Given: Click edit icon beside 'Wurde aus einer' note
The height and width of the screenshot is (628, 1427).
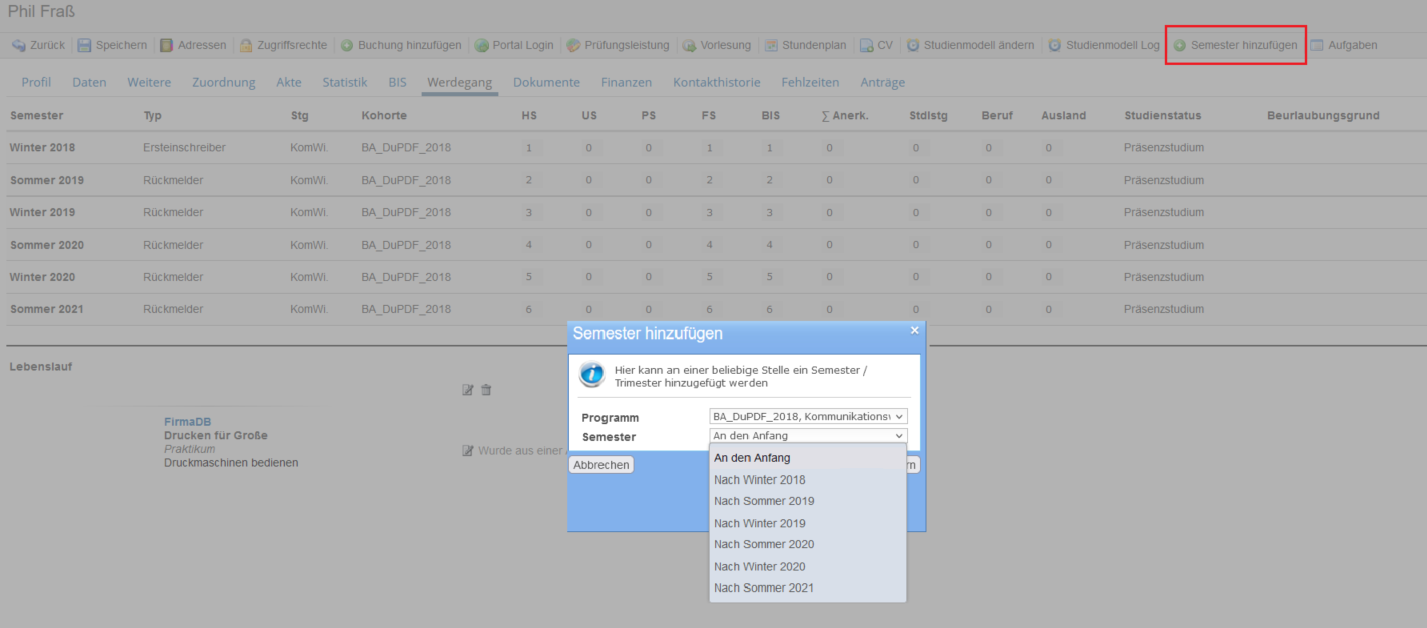Looking at the screenshot, I should (x=467, y=451).
